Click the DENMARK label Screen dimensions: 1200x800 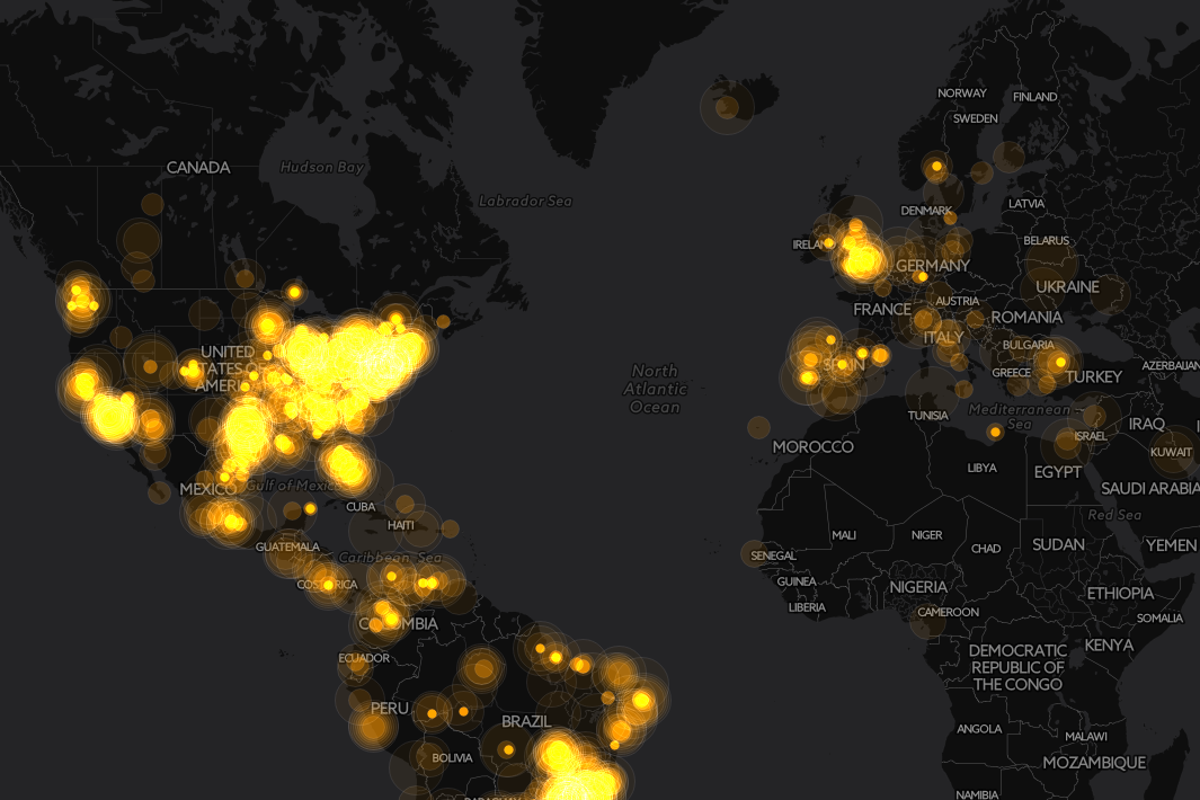(x=926, y=211)
